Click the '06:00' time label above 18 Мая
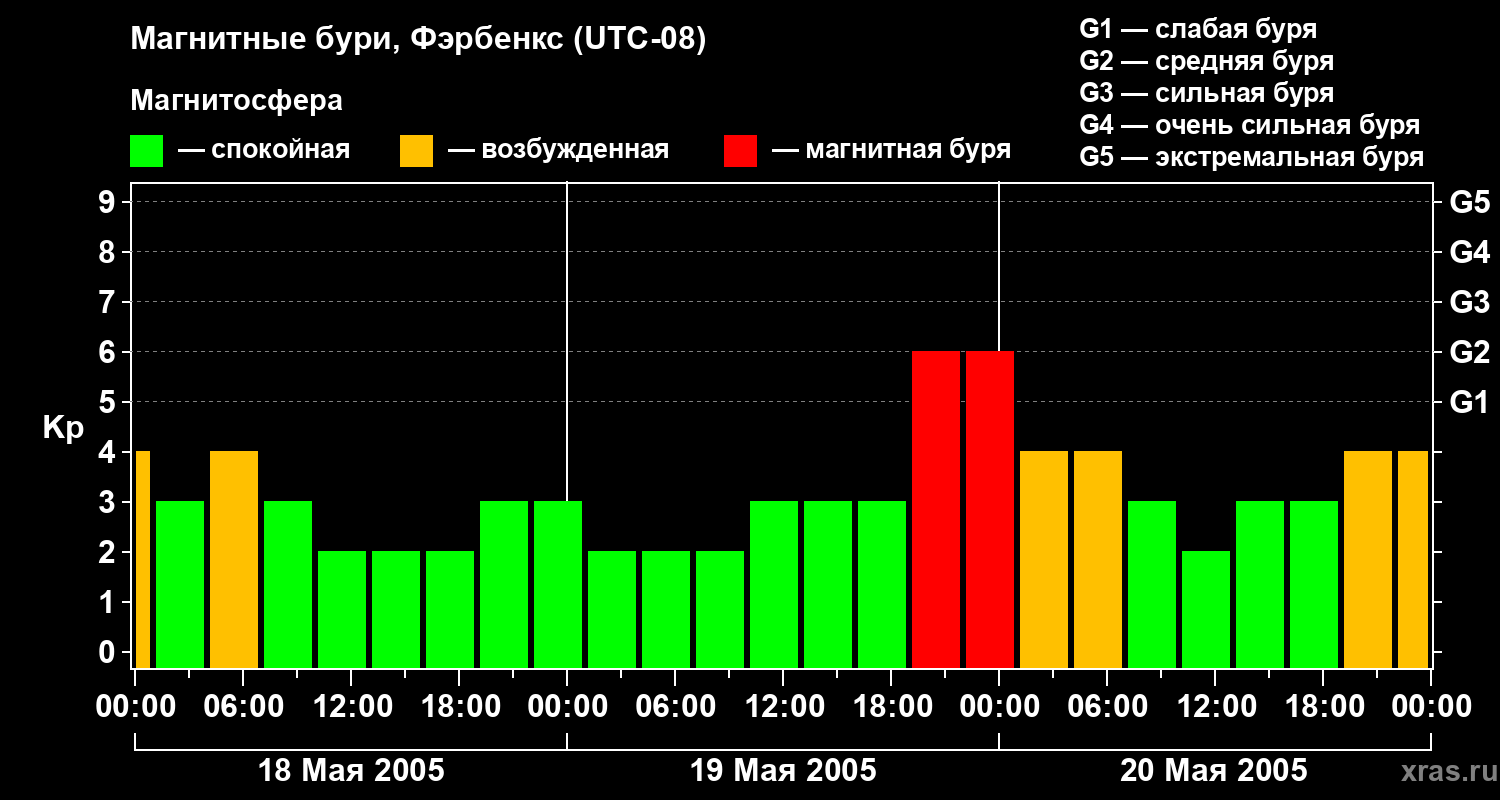1500x800 pixels. [243, 707]
